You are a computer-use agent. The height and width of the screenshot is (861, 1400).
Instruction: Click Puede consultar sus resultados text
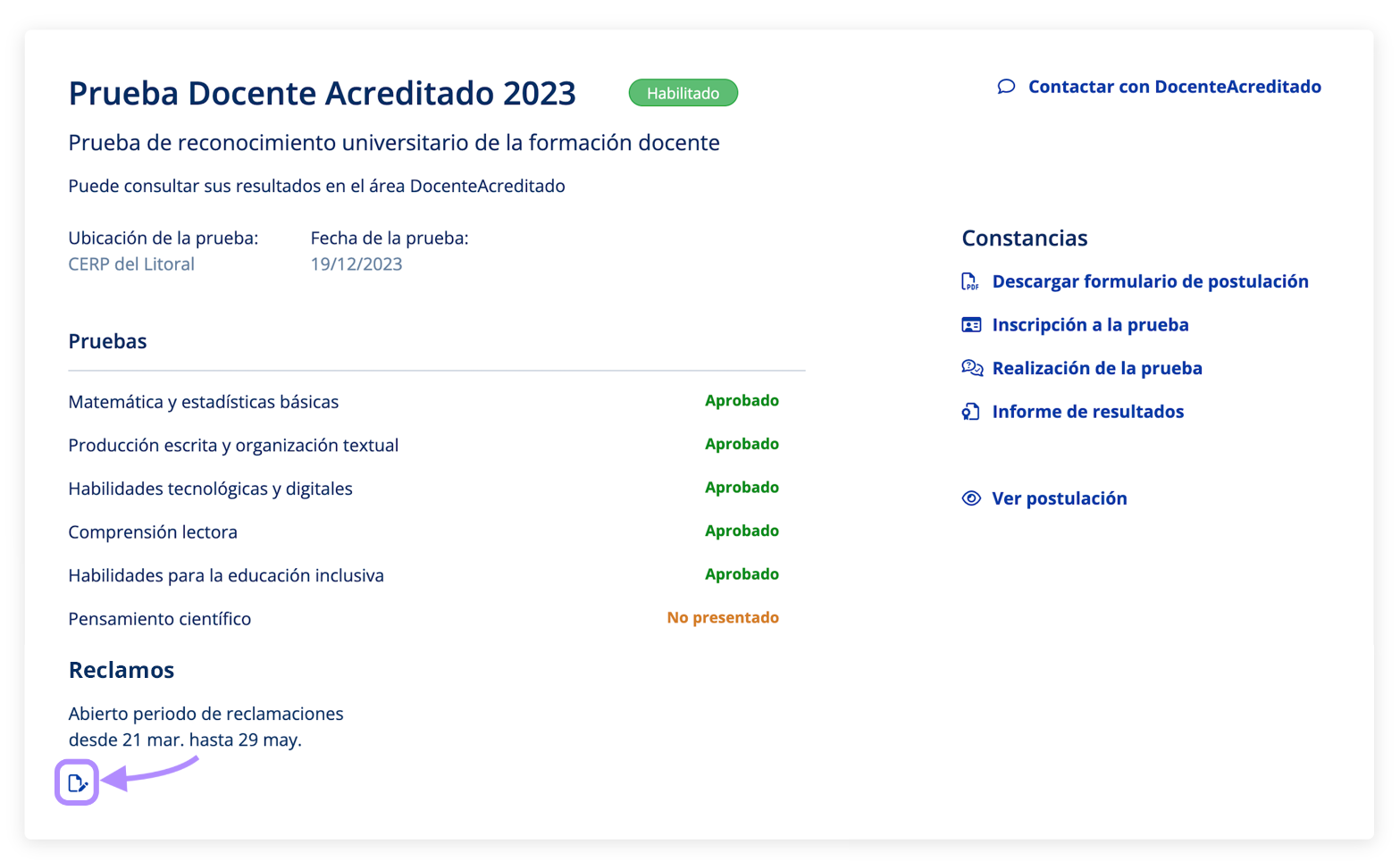click(316, 186)
